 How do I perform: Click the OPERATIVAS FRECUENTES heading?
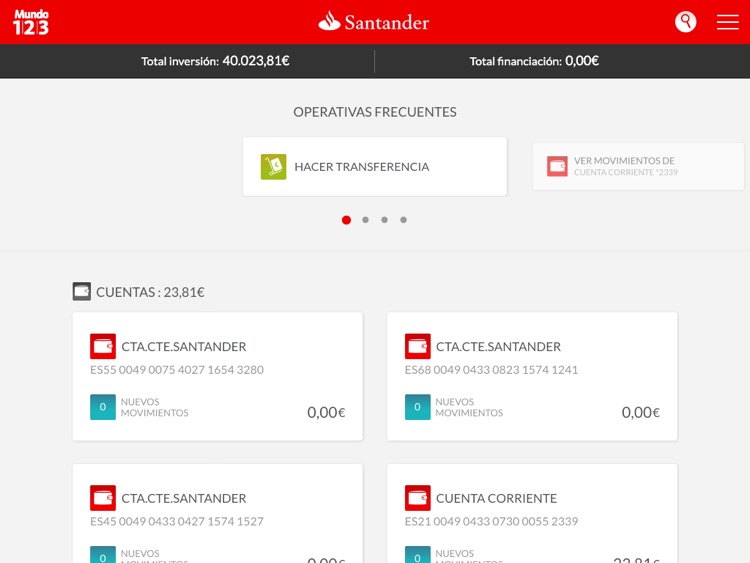pos(375,112)
